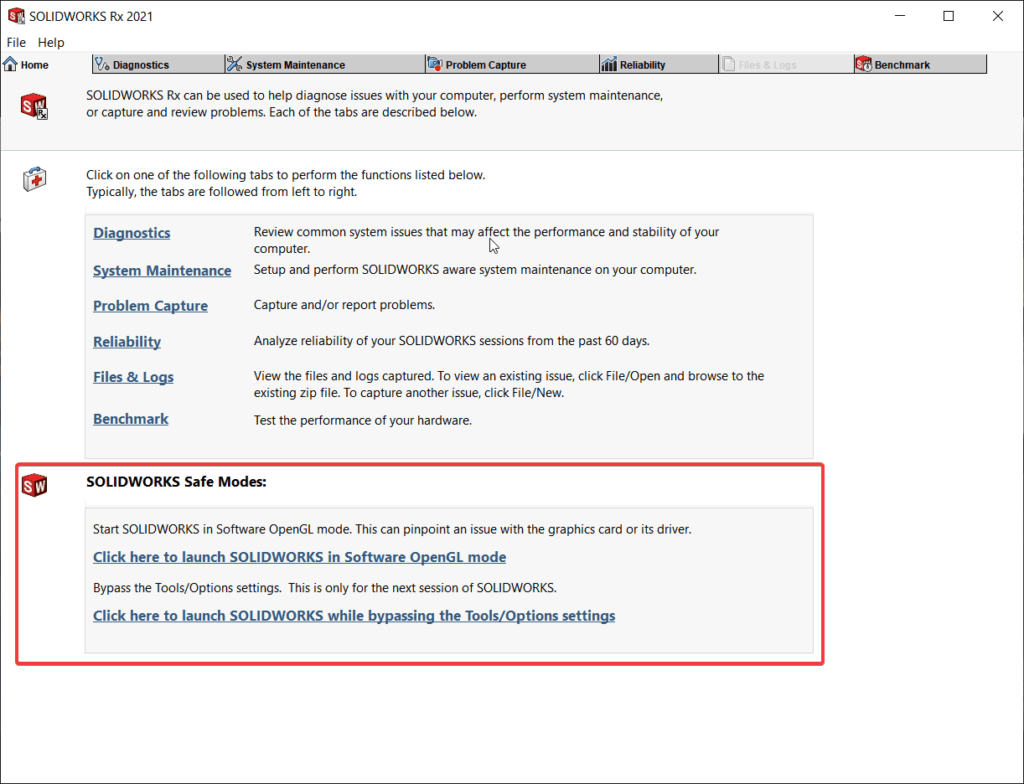The height and width of the screenshot is (784, 1024).
Task: Click the SOLIDWORKS Rx logo icon in intro
Action: (34, 106)
